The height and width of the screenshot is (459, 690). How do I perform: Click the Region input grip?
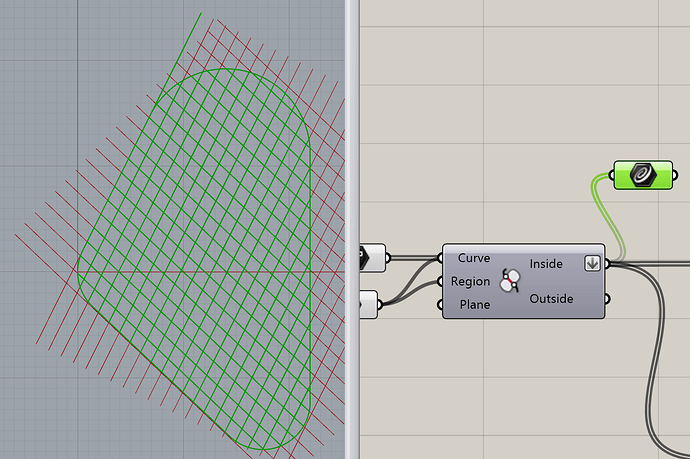[440, 281]
